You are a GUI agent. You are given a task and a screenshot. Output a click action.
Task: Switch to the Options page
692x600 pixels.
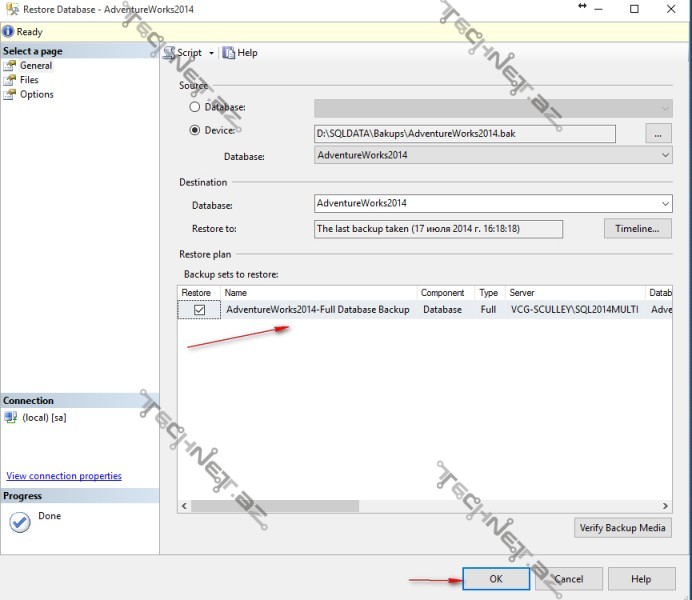click(x=36, y=95)
